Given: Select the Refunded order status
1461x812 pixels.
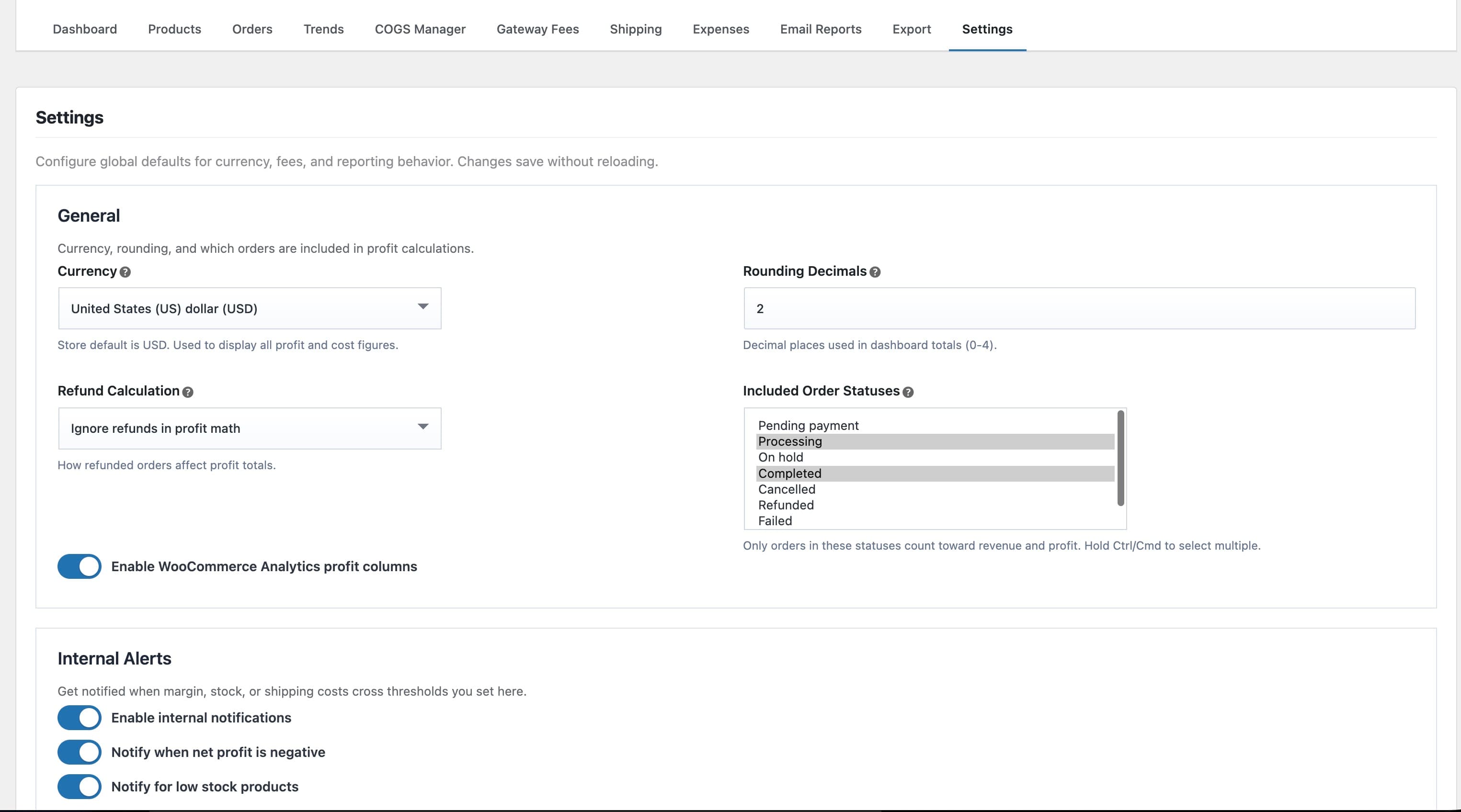Looking at the screenshot, I should [x=935, y=505].
